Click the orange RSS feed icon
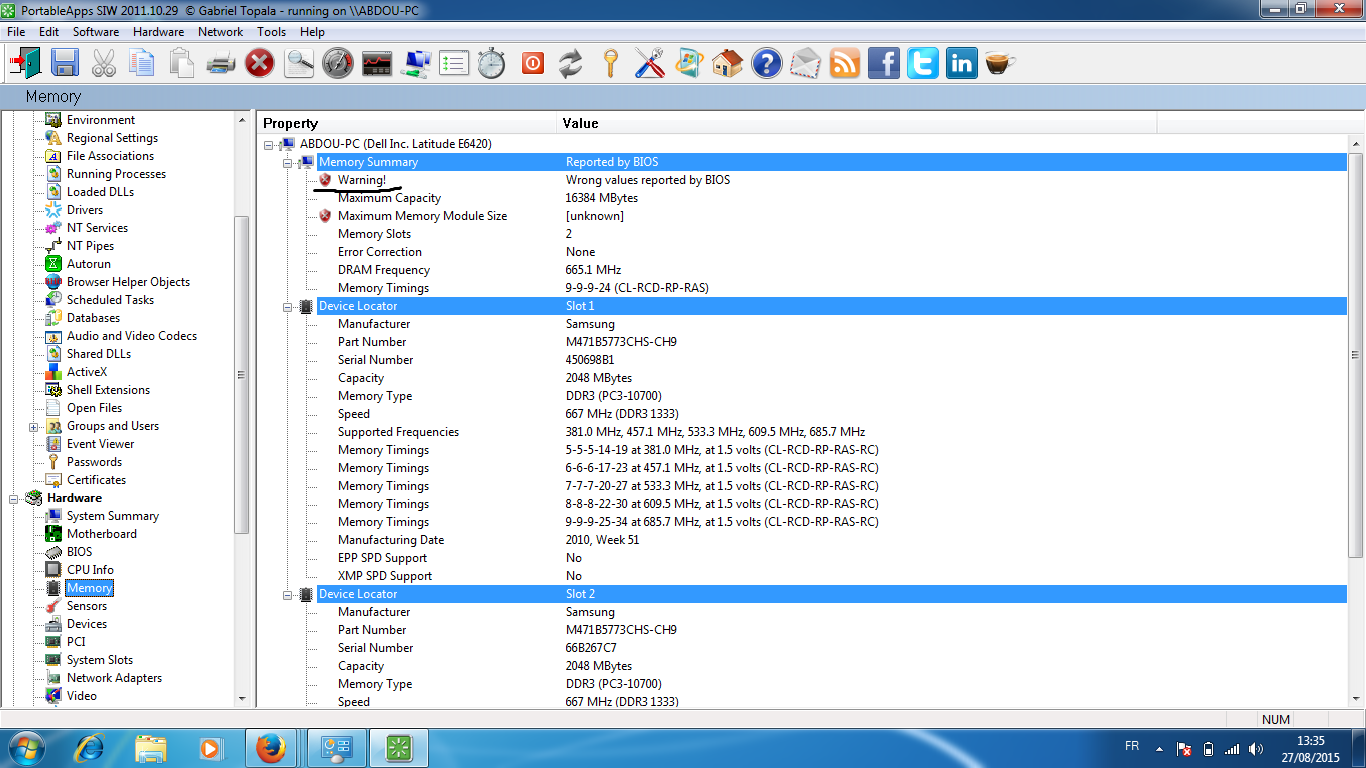1366x768 pixels. click(845, 64)
